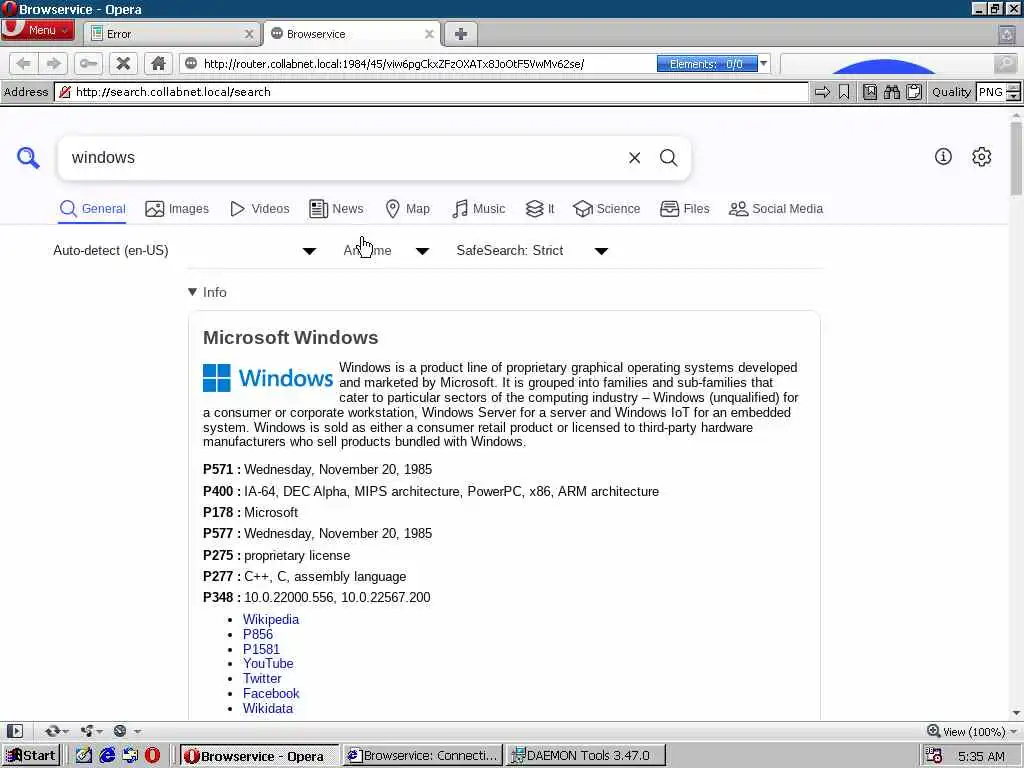Switch to Science category
Image resolution: width=1024 pixels, height=768 pixels.
tap(607, 209)
